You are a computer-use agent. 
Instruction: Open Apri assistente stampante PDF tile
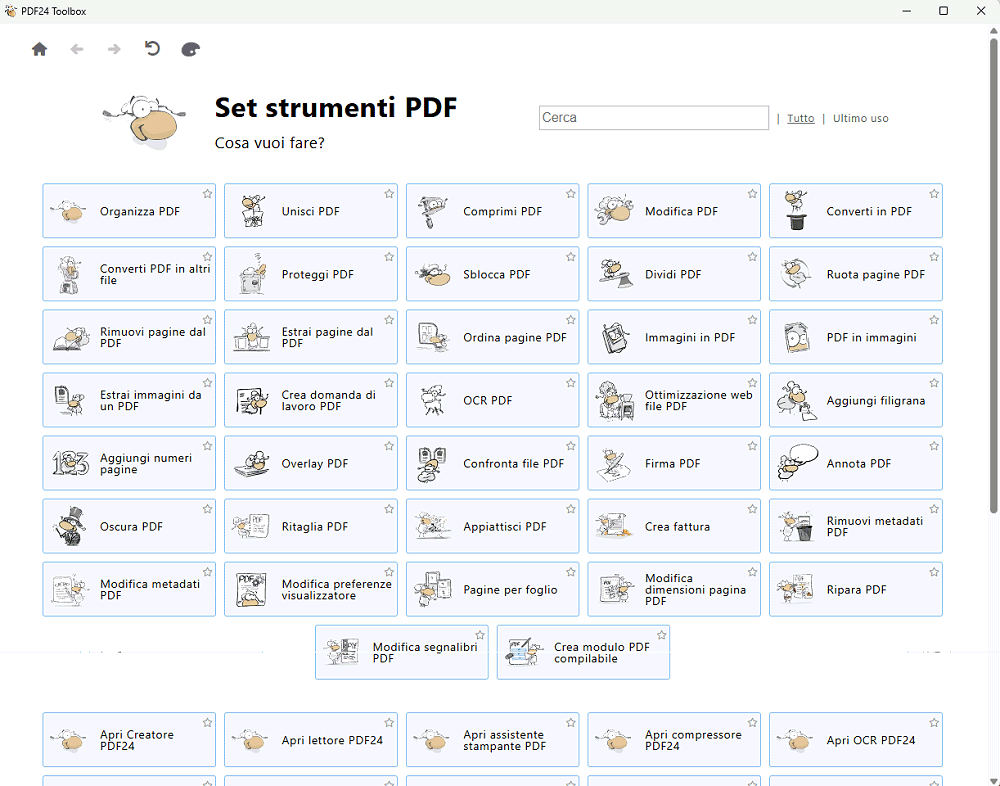492,740
